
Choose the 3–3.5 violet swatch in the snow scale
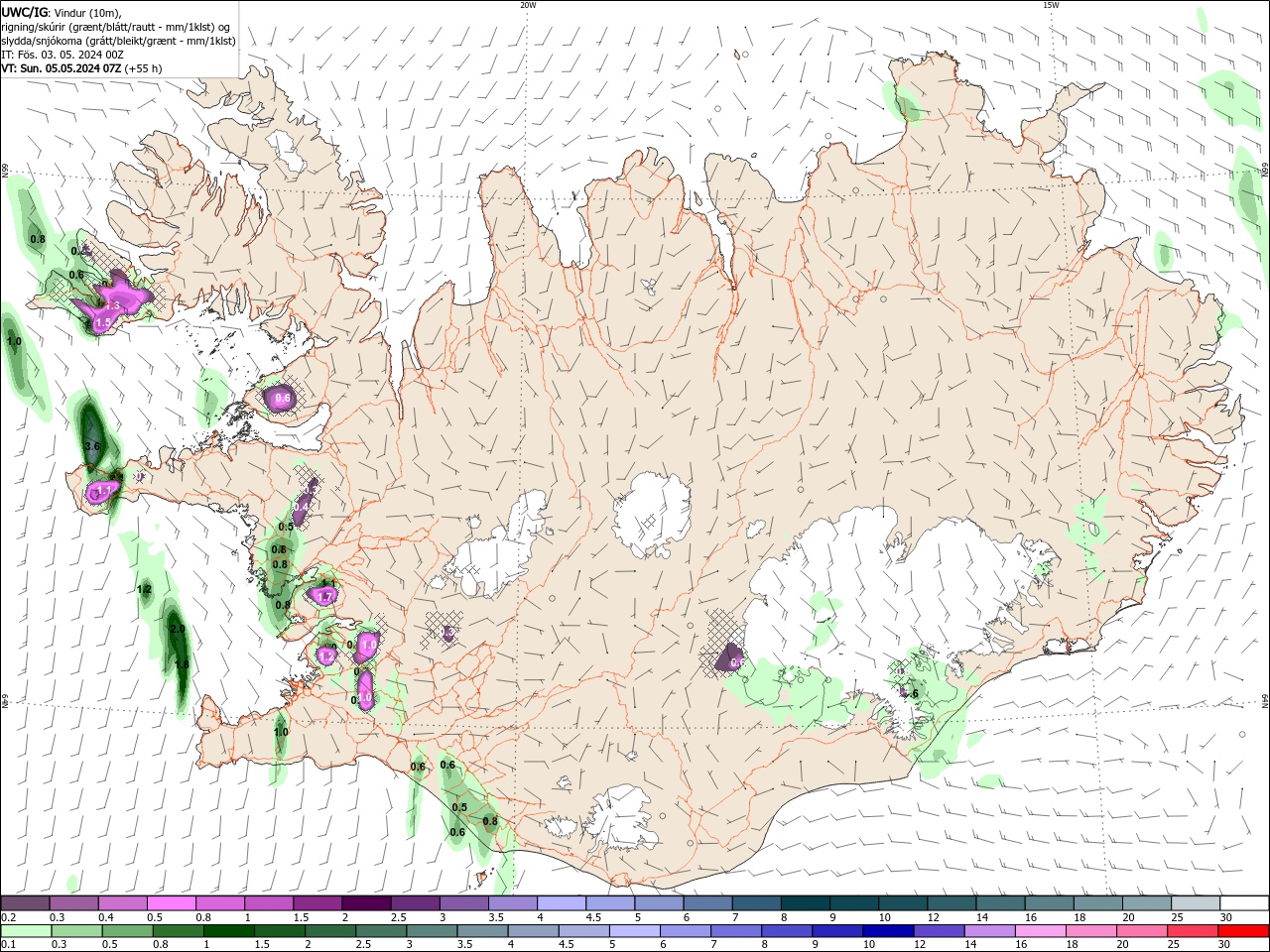[463, 903]
